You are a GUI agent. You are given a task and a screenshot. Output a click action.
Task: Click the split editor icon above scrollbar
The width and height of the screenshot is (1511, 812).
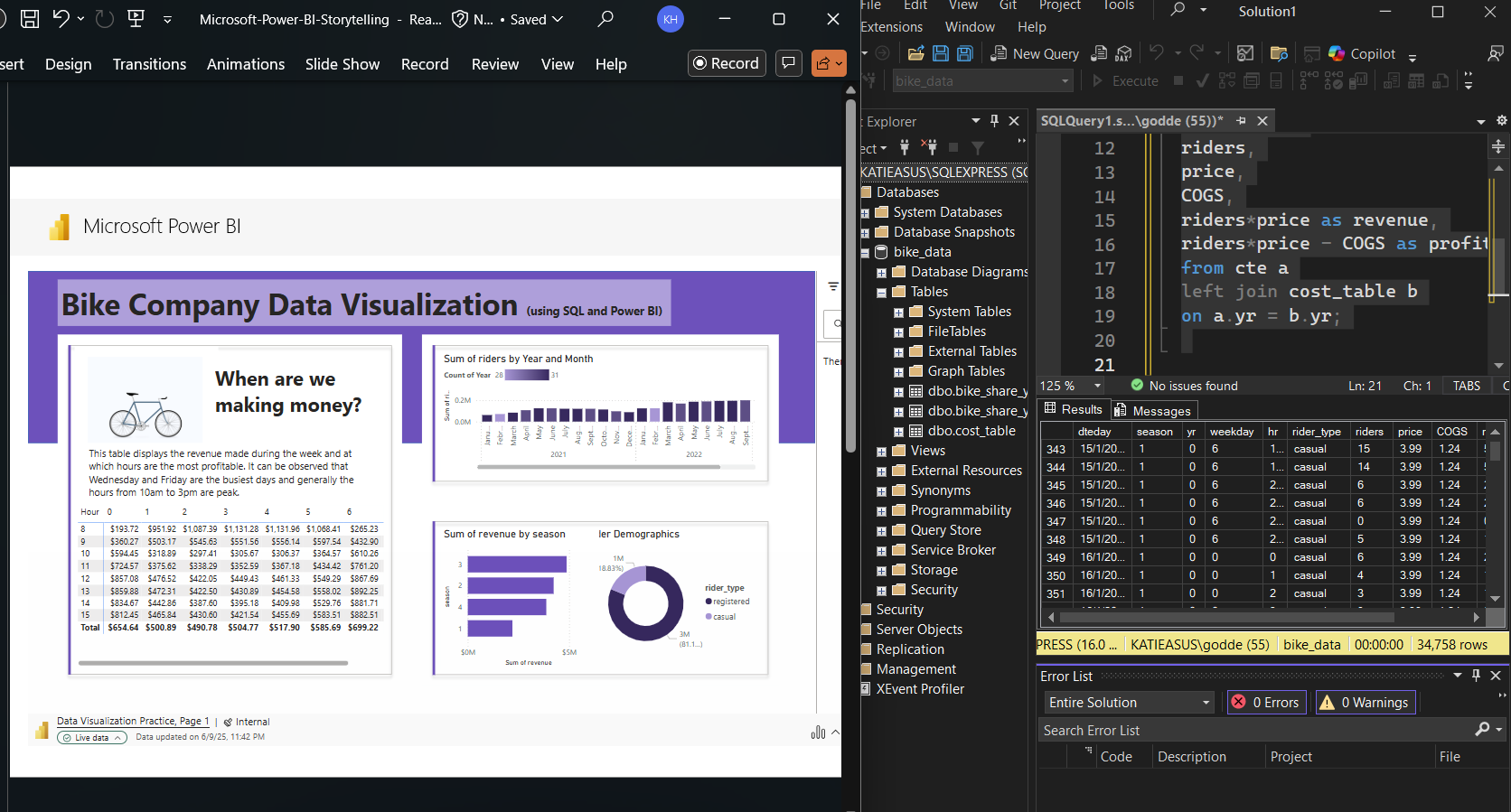(1498, 146)
